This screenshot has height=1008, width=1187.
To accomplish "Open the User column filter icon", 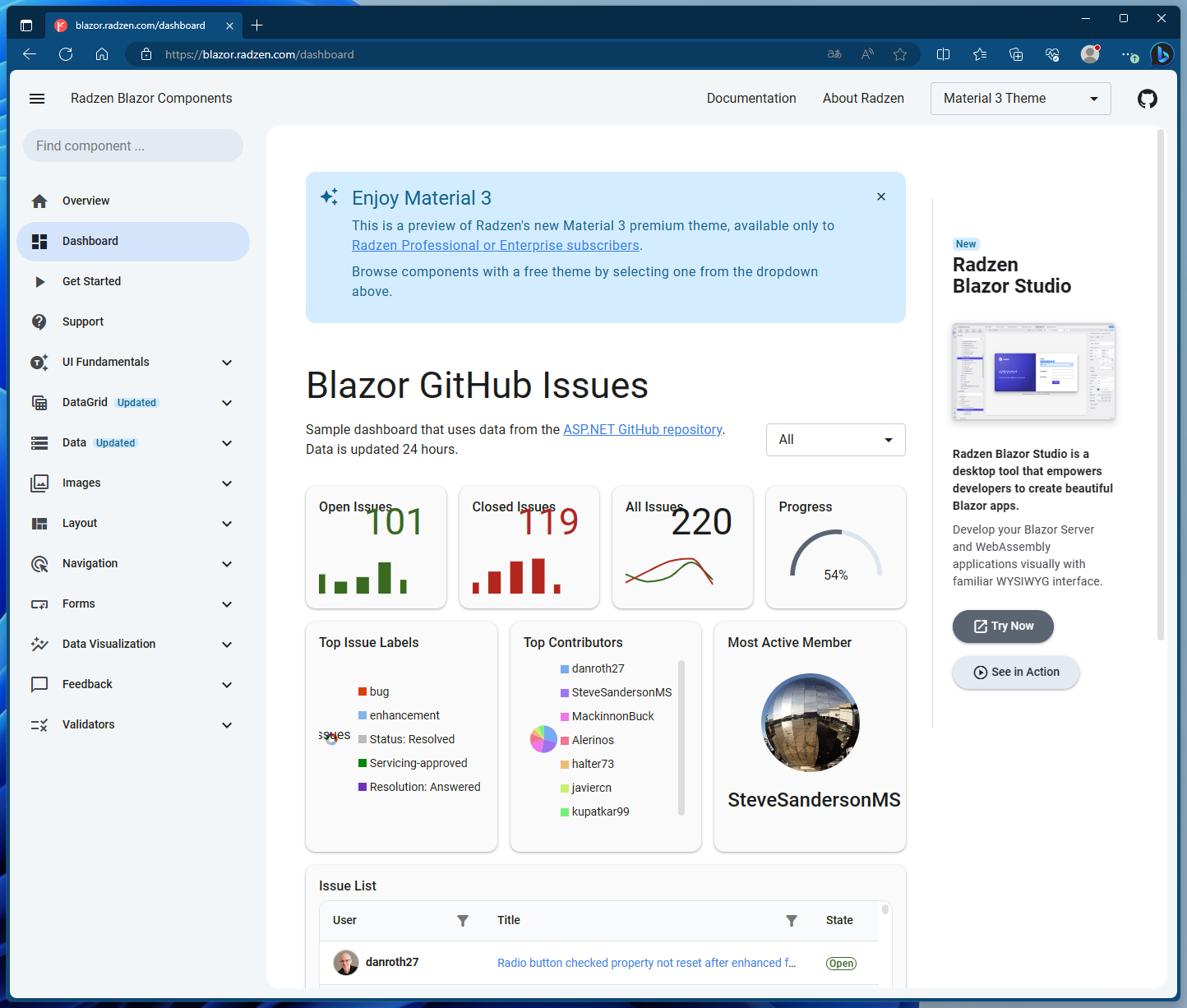I will point(463,921).
